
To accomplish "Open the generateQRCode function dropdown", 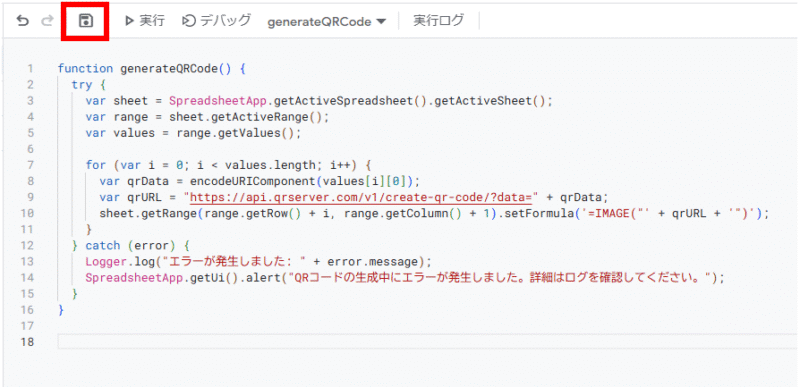I will tap(327, 21).
